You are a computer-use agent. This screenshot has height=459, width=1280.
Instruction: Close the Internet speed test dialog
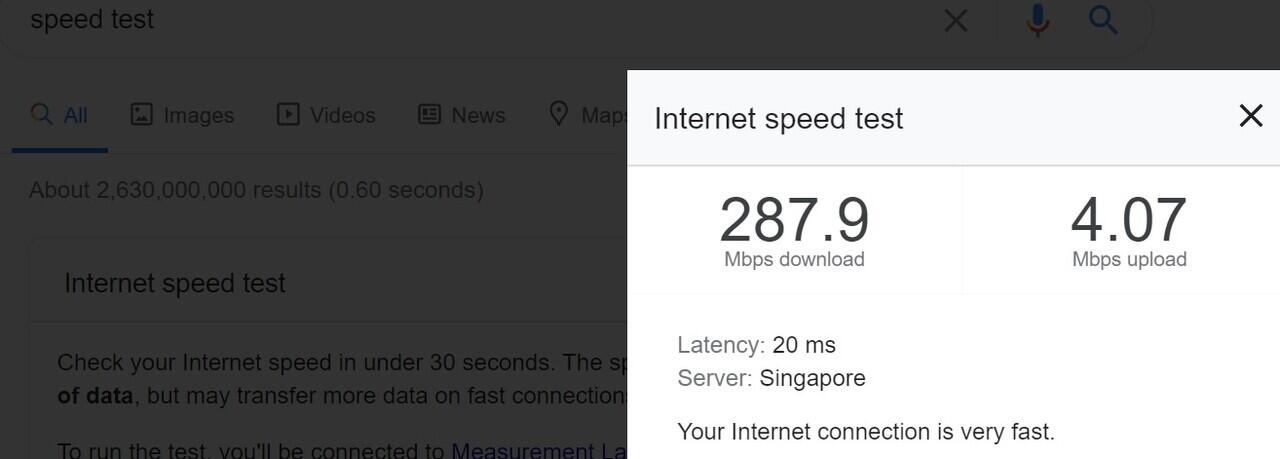point(1250,116)
